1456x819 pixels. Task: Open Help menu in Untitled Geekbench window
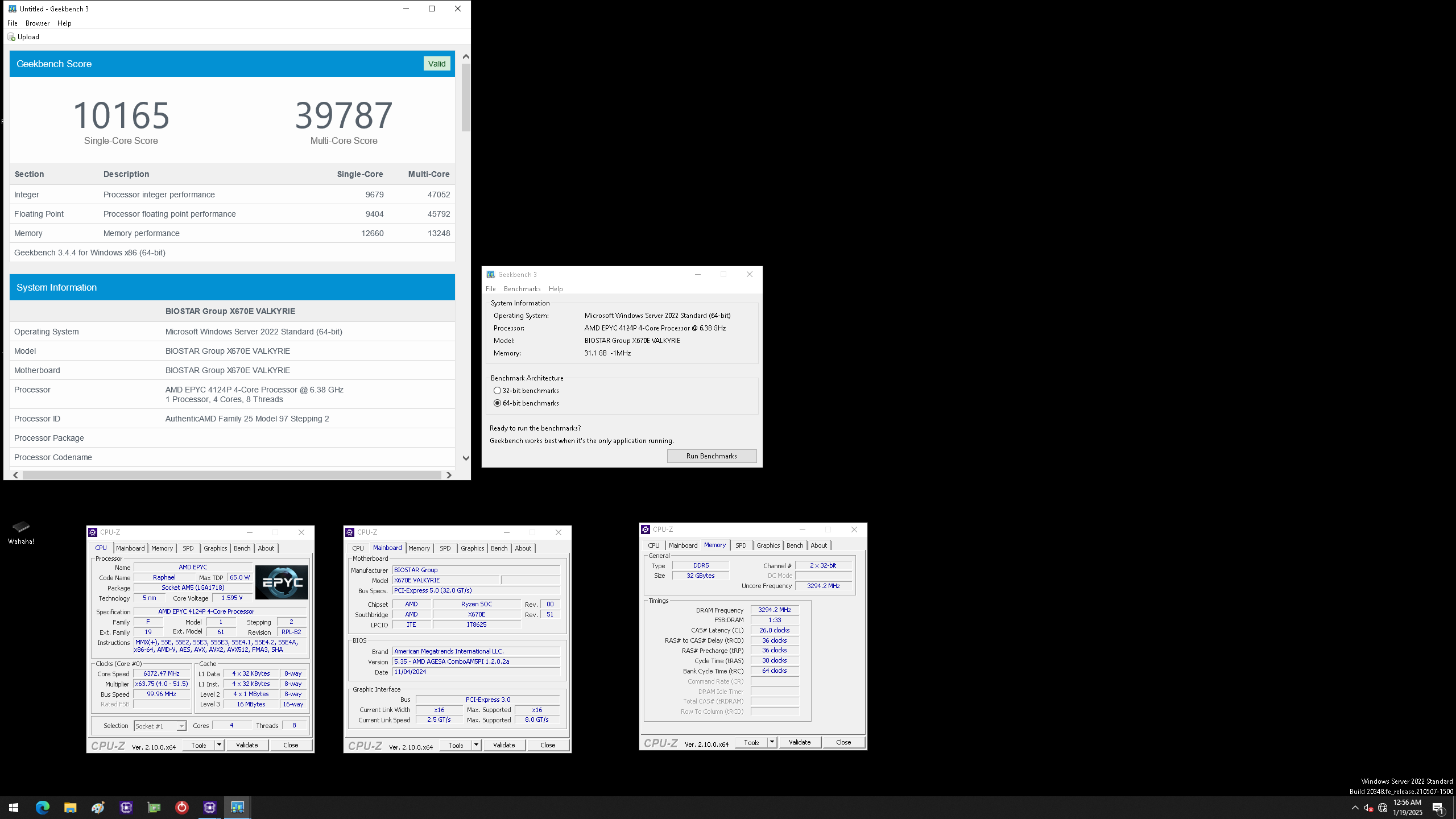pos(64,23)
